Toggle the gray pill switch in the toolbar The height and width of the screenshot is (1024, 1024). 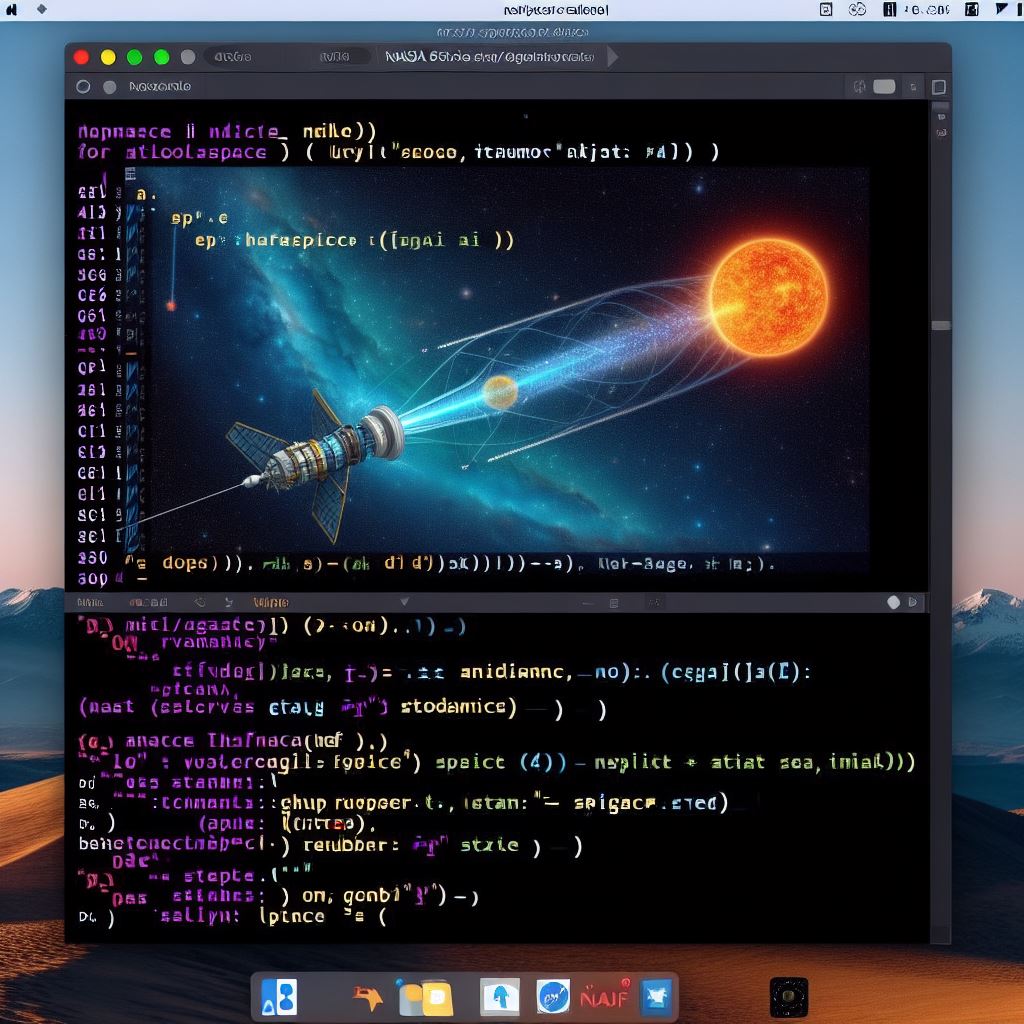click(x=884, y=87)
